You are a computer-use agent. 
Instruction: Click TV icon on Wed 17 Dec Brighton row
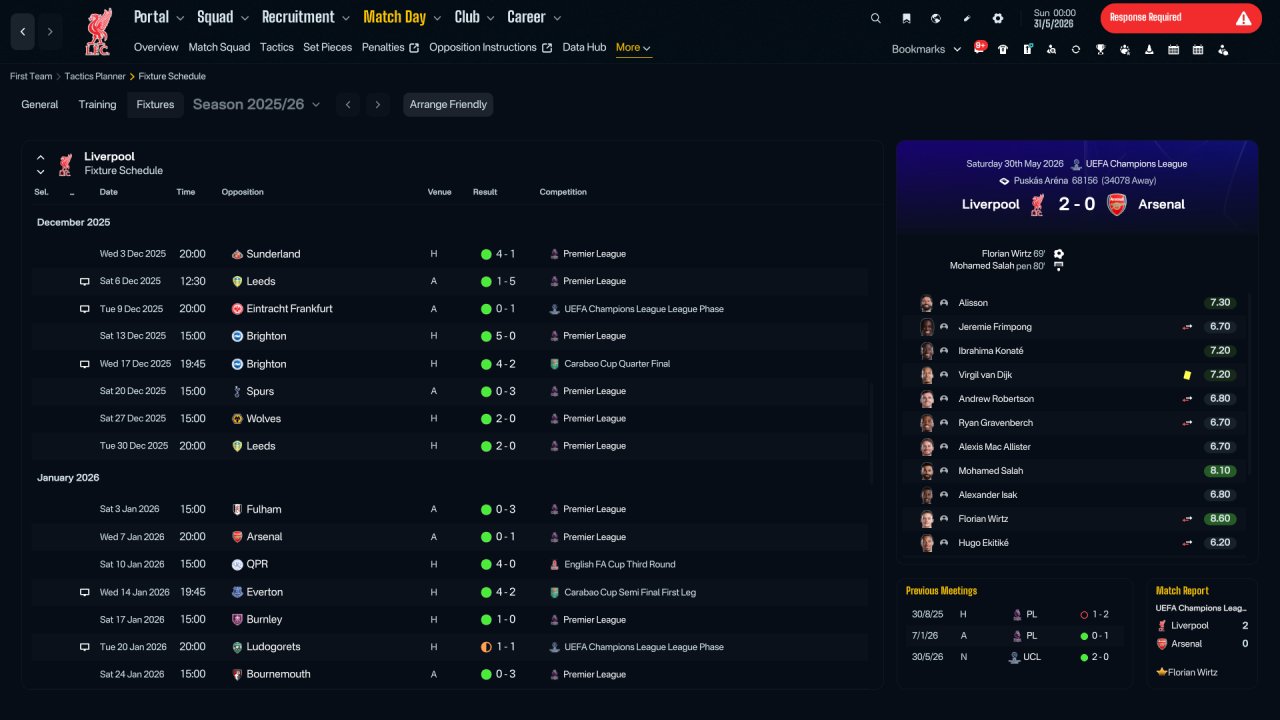85,364
